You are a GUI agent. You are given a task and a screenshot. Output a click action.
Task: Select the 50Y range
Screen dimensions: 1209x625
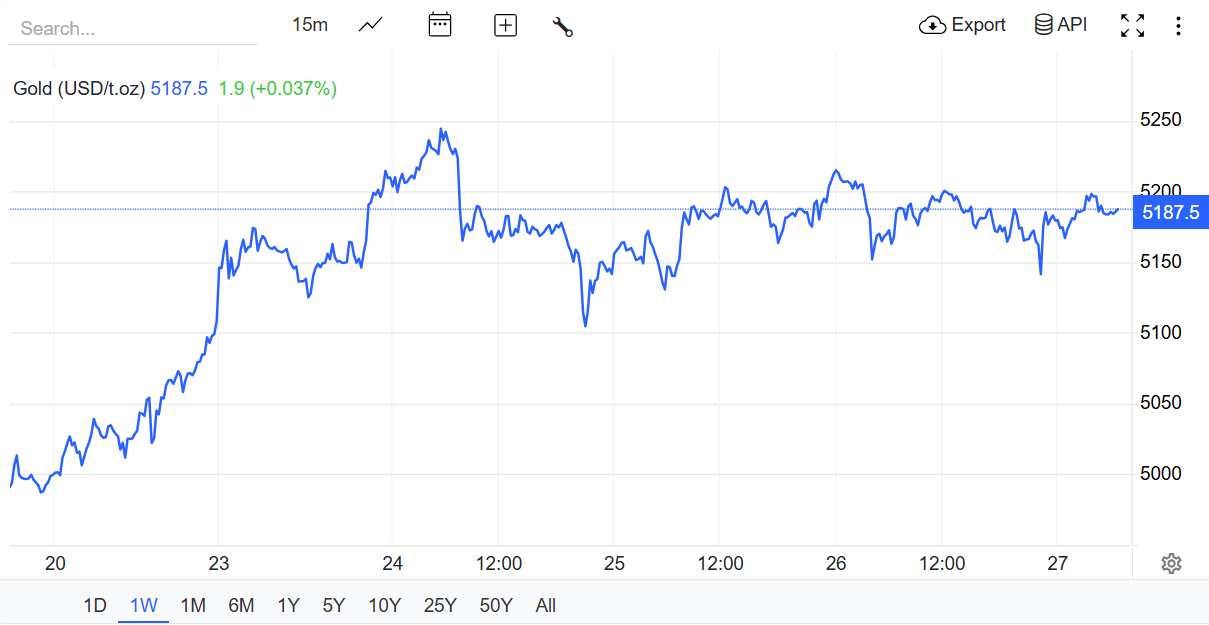tap(496, 605)
